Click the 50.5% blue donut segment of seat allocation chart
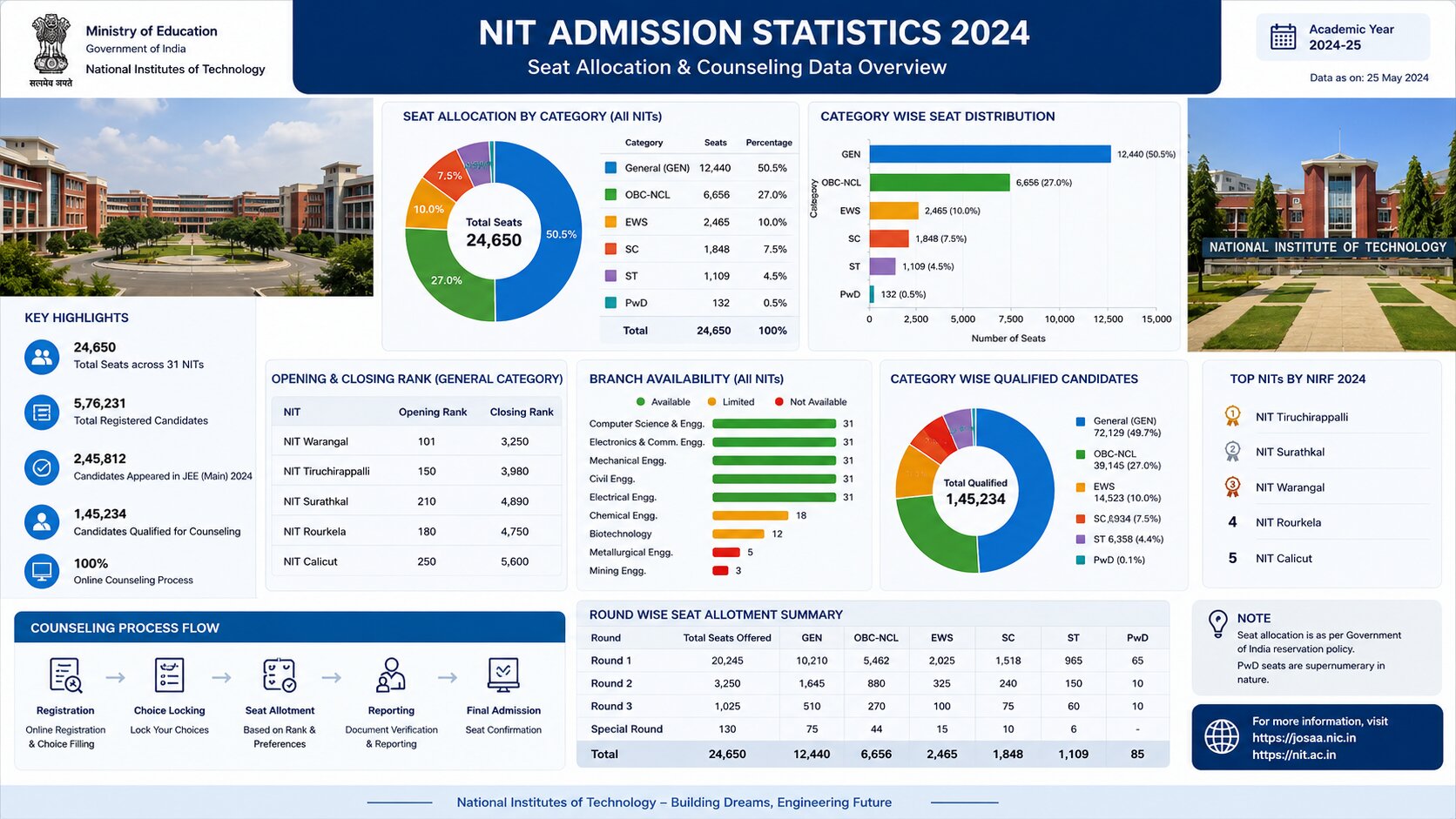 click(x=561, y=234)
